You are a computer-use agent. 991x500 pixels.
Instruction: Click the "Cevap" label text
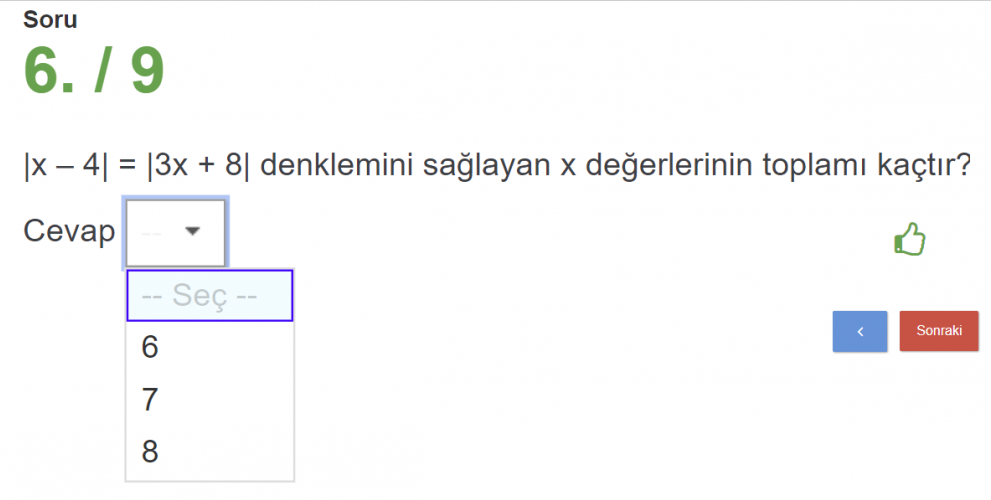point(69,233)
